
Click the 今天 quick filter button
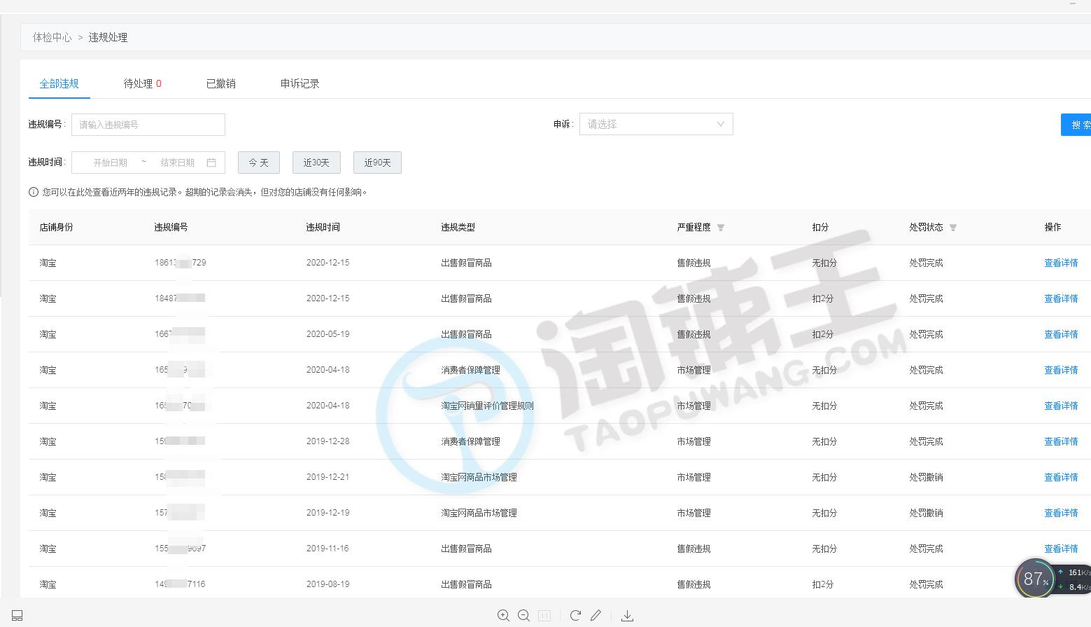pyautogui.click(x=258, y=162)
